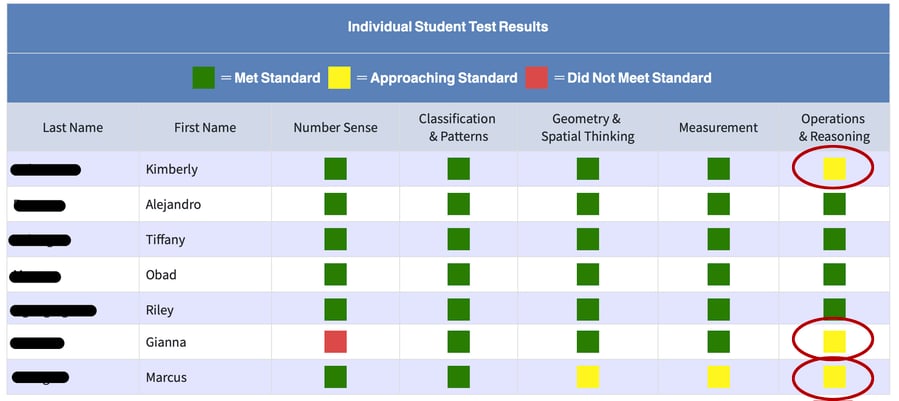Select the Classification & Patterns column header

click(457, 128)
